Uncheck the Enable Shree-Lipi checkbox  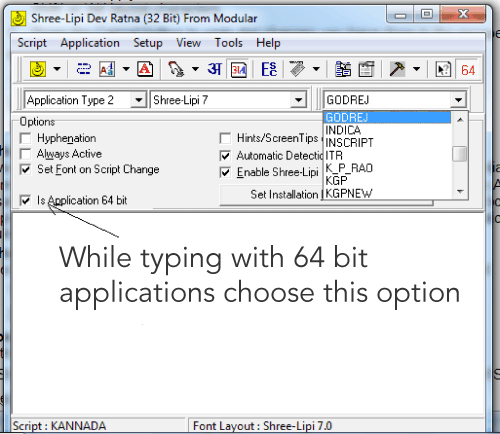(226, 172)
